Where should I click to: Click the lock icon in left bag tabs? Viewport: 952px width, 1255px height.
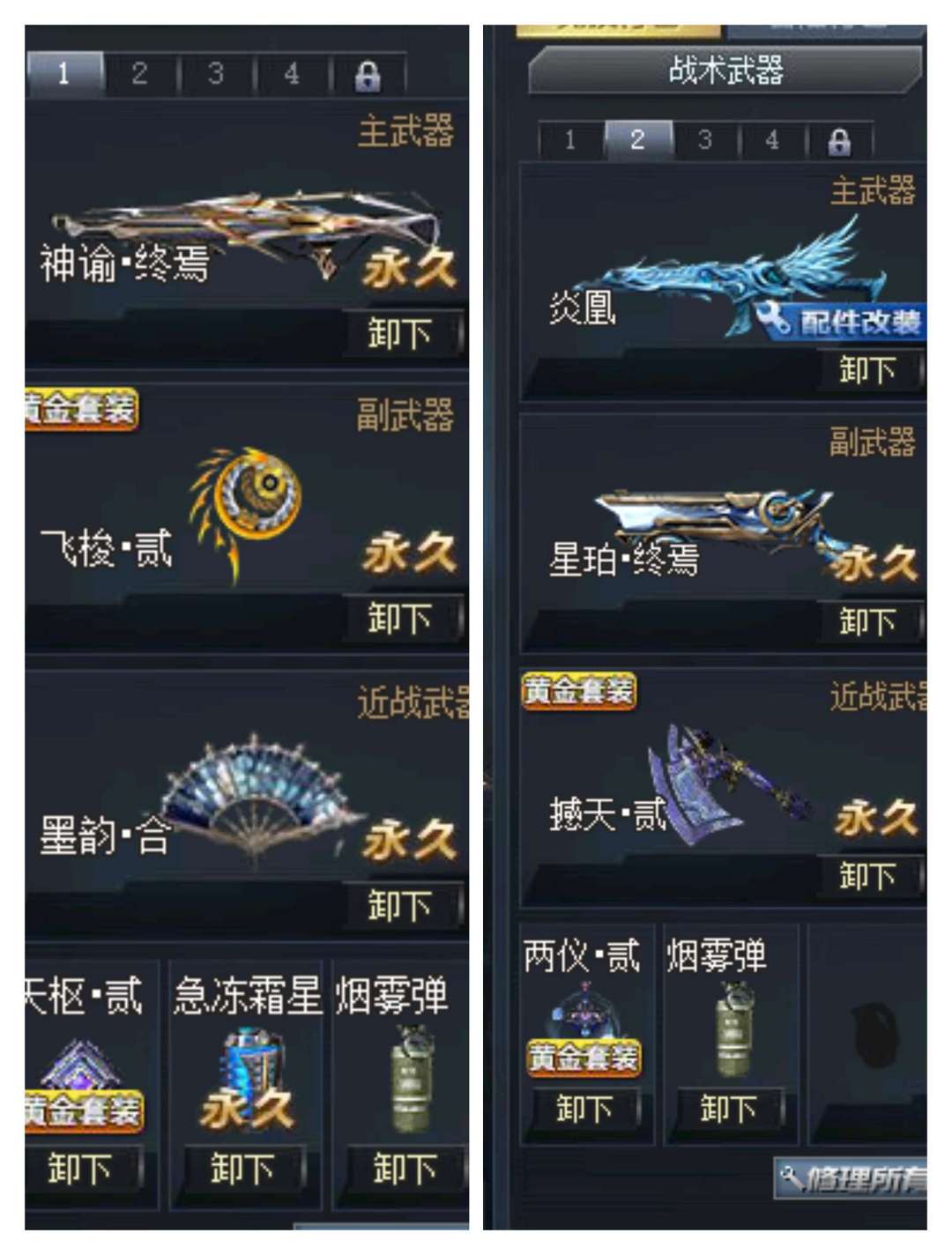tap(367, 76)
